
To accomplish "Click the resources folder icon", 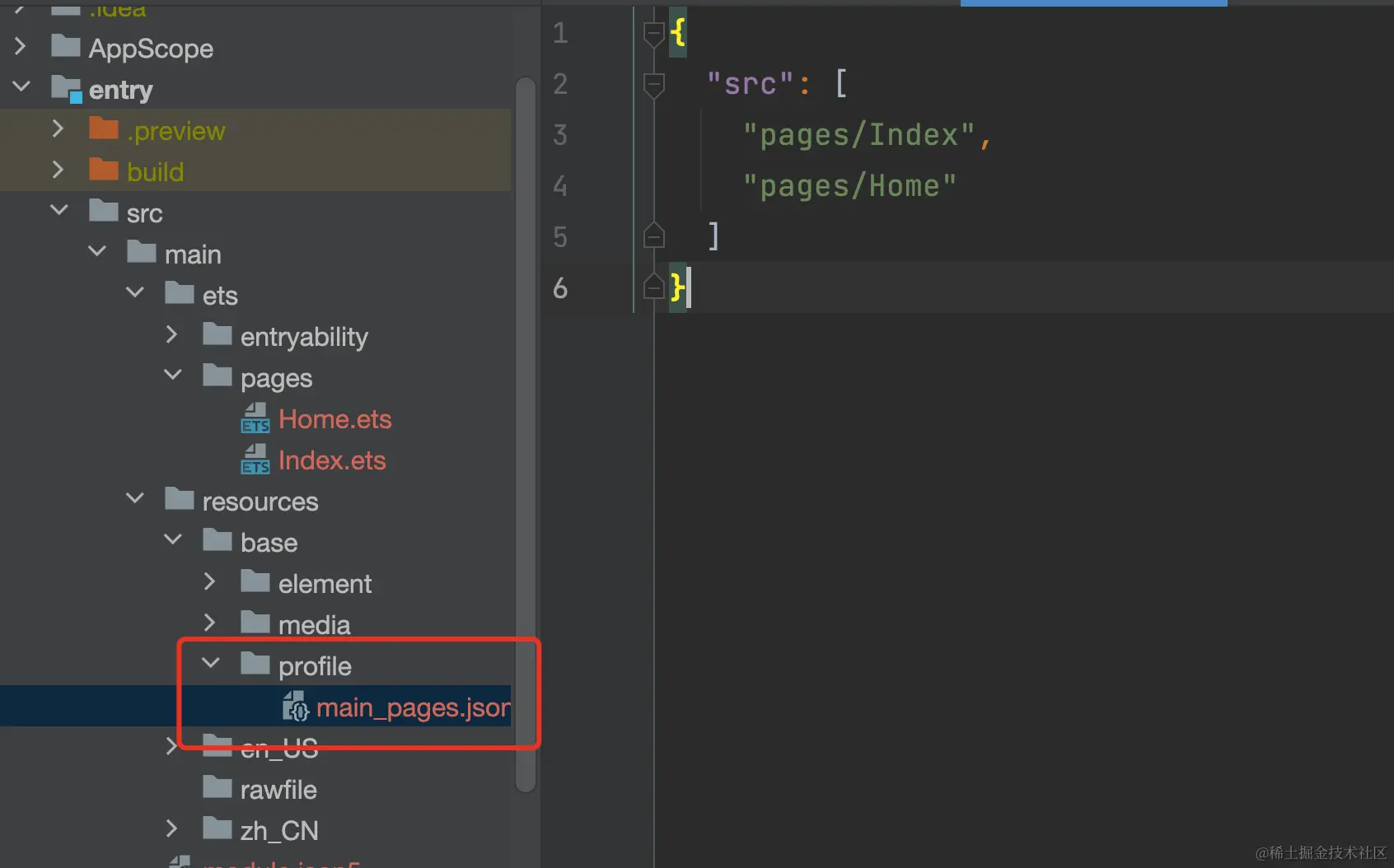I will click(x=180, y=499).
